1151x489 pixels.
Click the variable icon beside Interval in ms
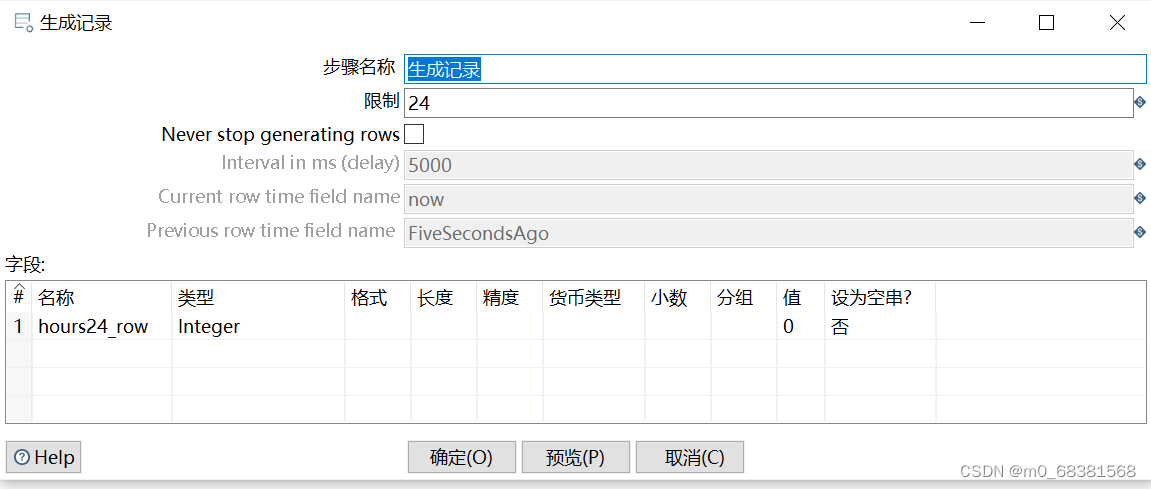1140,164
